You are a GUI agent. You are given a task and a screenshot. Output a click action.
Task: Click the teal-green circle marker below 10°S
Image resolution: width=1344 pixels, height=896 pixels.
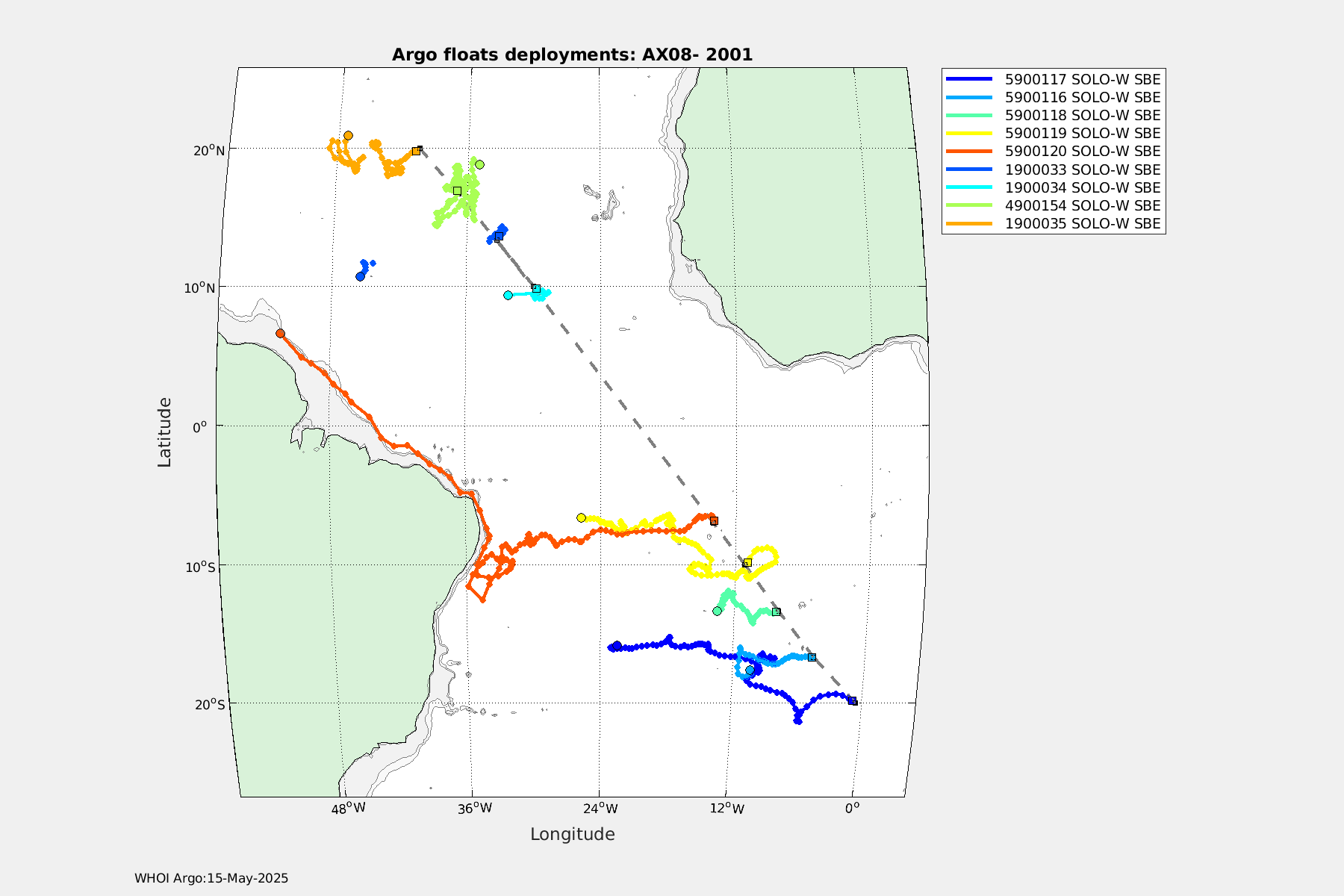717,611
